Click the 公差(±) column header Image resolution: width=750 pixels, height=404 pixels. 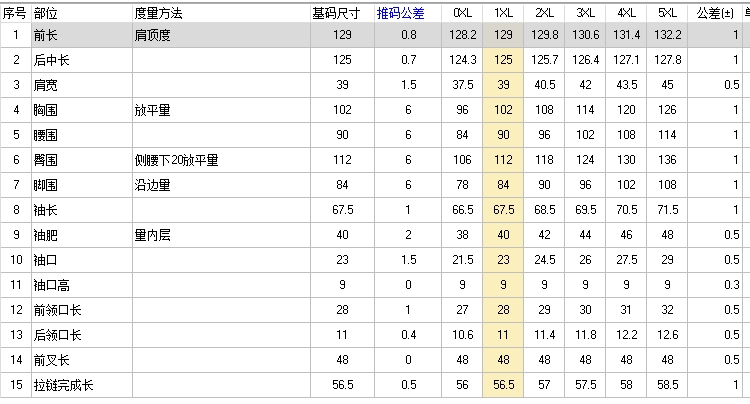[x=715, y=13]
